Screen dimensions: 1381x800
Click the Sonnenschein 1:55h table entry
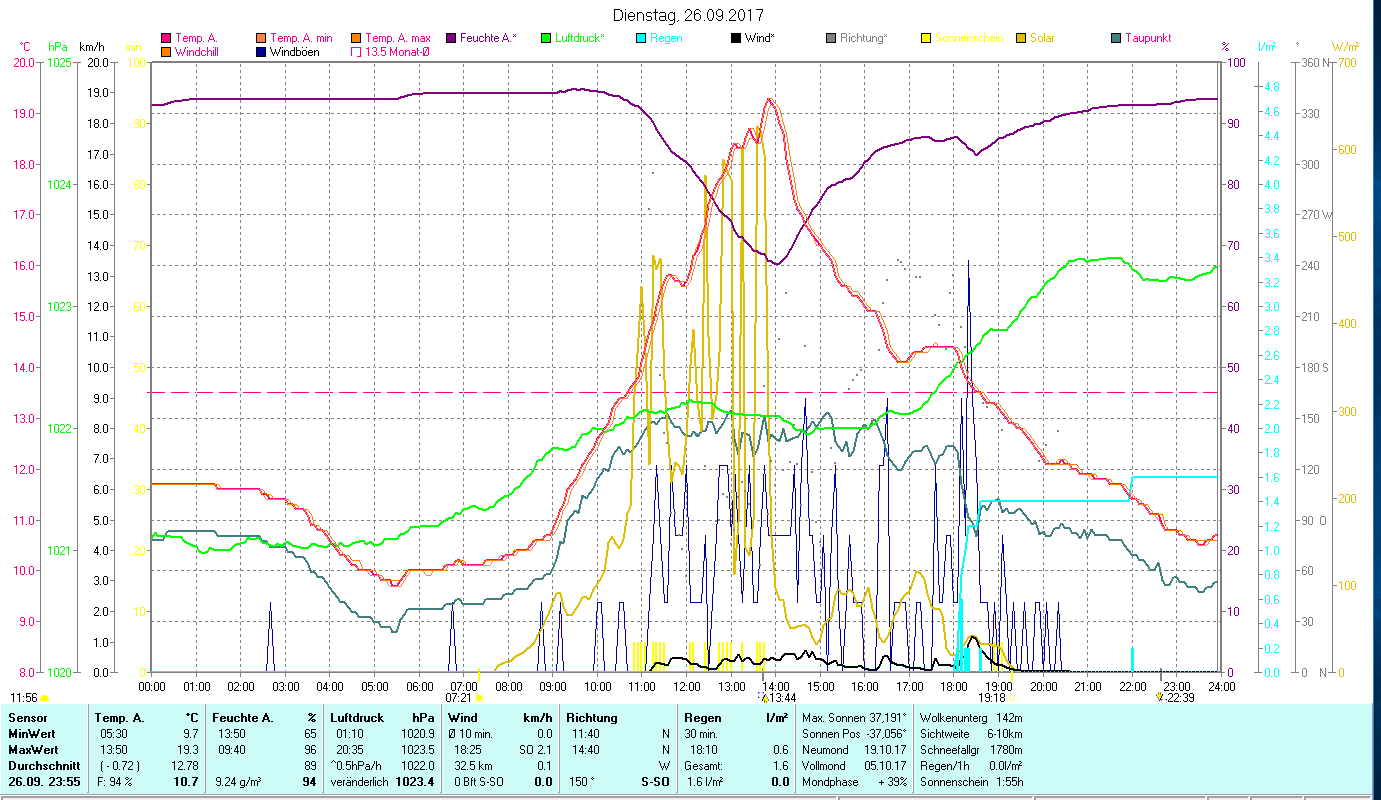[x=971, y=782]
